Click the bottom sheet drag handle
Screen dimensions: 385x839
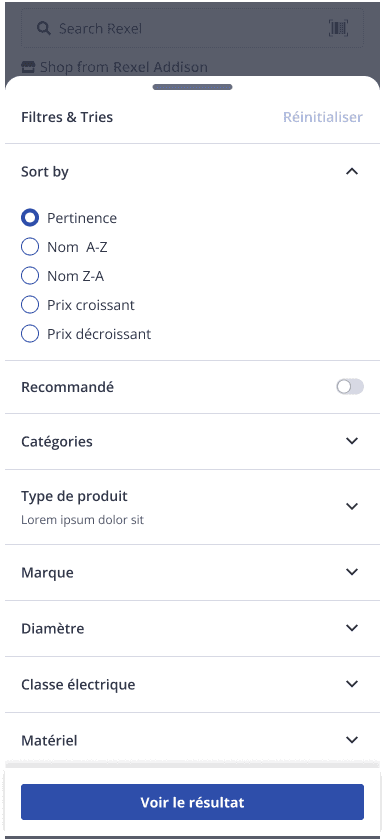[x=192, y=87]
